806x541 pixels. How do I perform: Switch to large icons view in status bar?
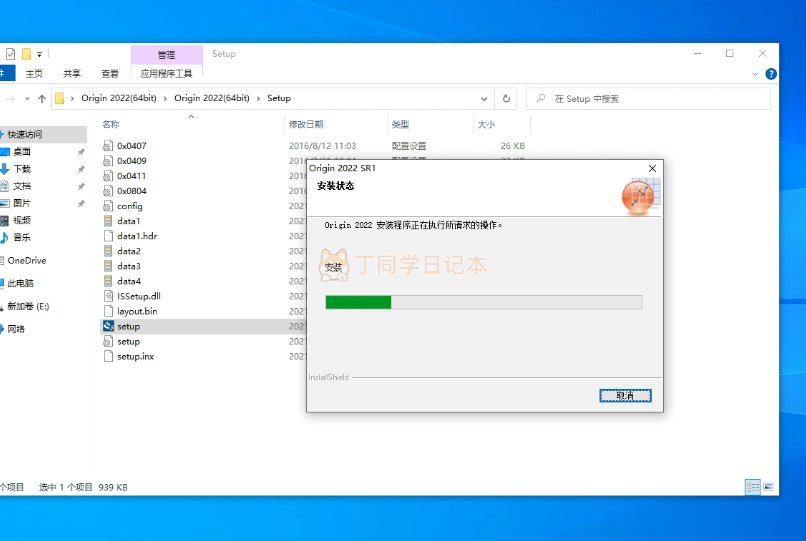[x=768, y=486]
